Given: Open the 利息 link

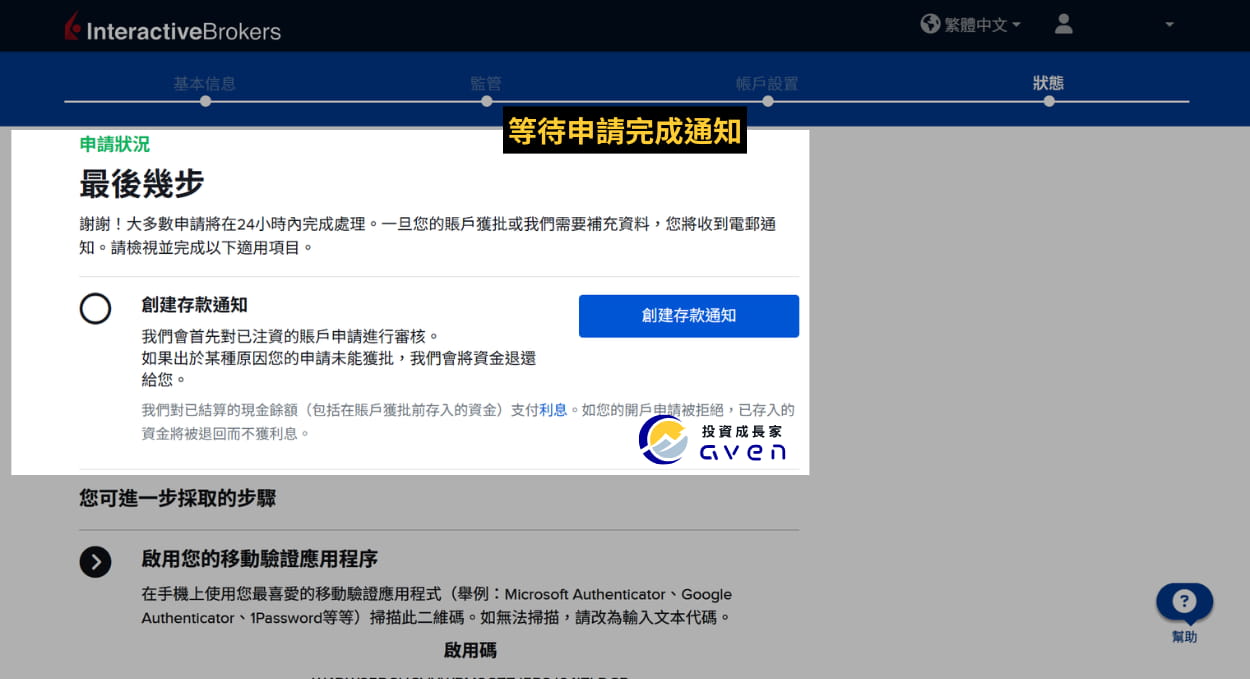Looking at the screenshot, I should pos(553,410).
